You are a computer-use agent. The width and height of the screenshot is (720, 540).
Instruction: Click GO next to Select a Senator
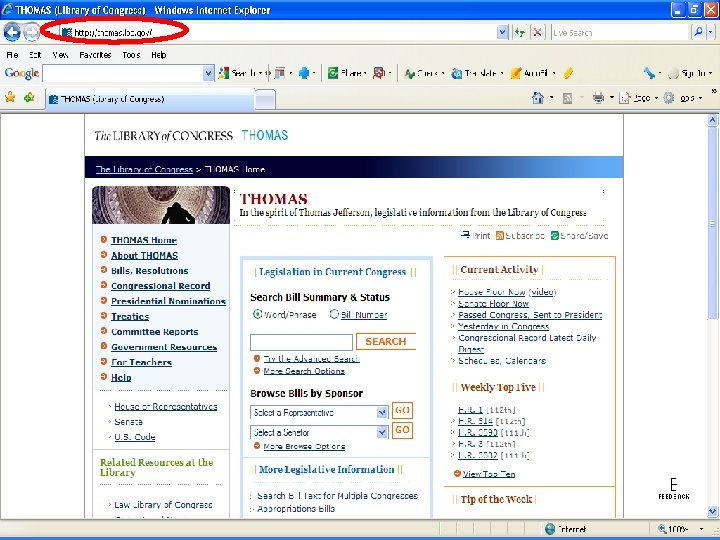[402, 430]
